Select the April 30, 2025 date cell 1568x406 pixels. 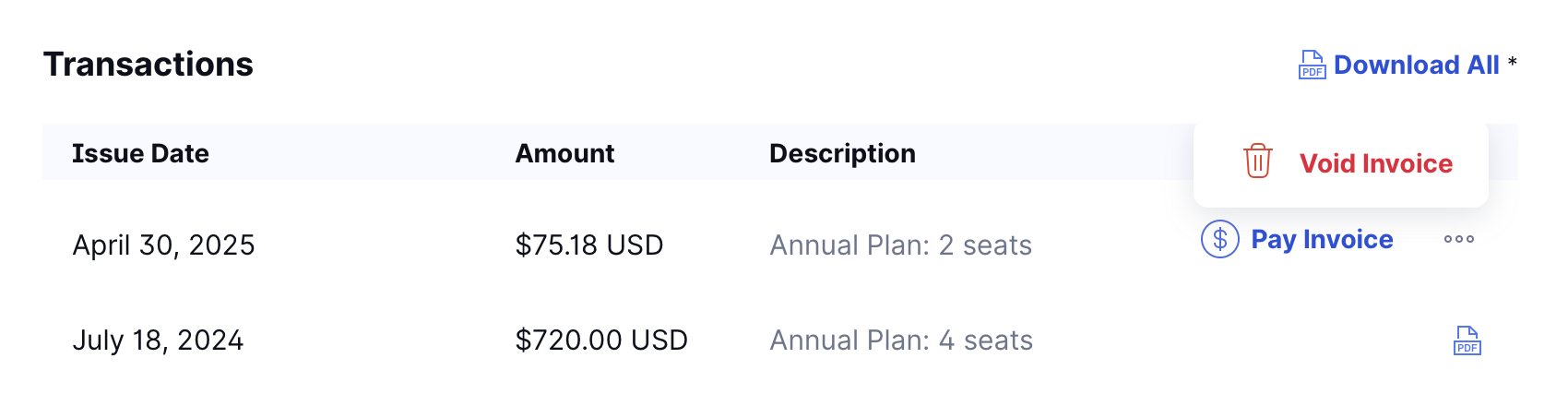(163, 245)
